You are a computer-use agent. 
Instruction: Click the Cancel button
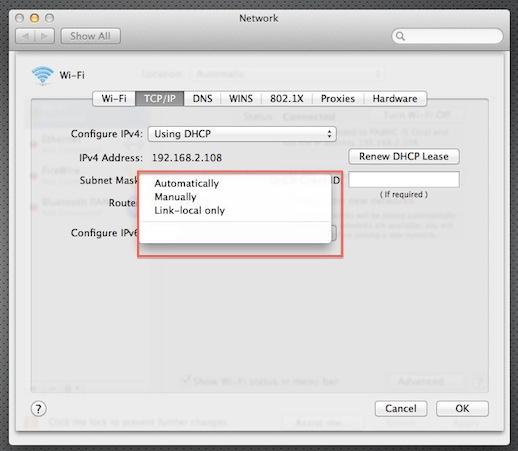pyautogui.click(x=401, y=409)
